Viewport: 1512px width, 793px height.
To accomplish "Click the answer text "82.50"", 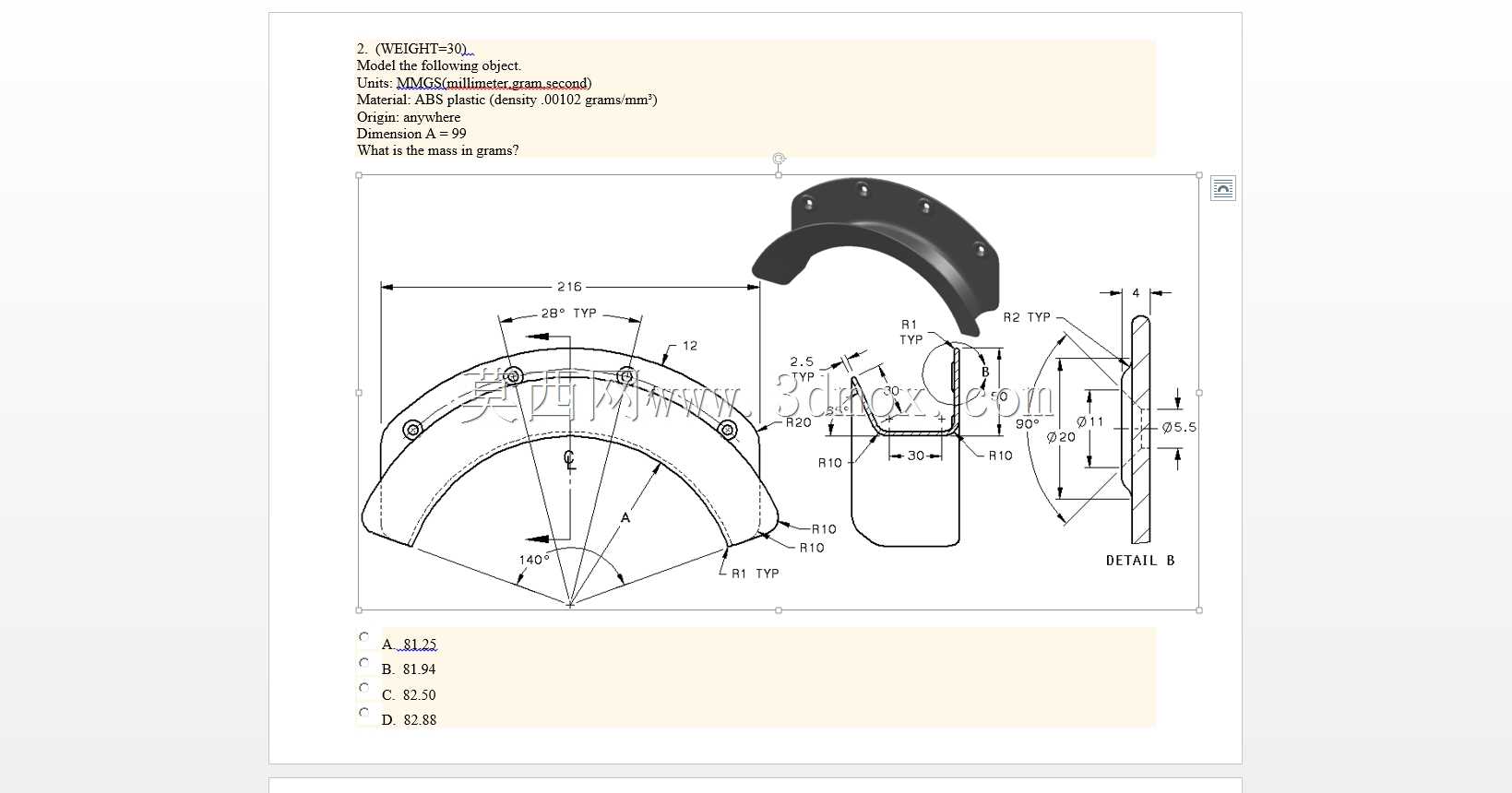I will (419, 695).
